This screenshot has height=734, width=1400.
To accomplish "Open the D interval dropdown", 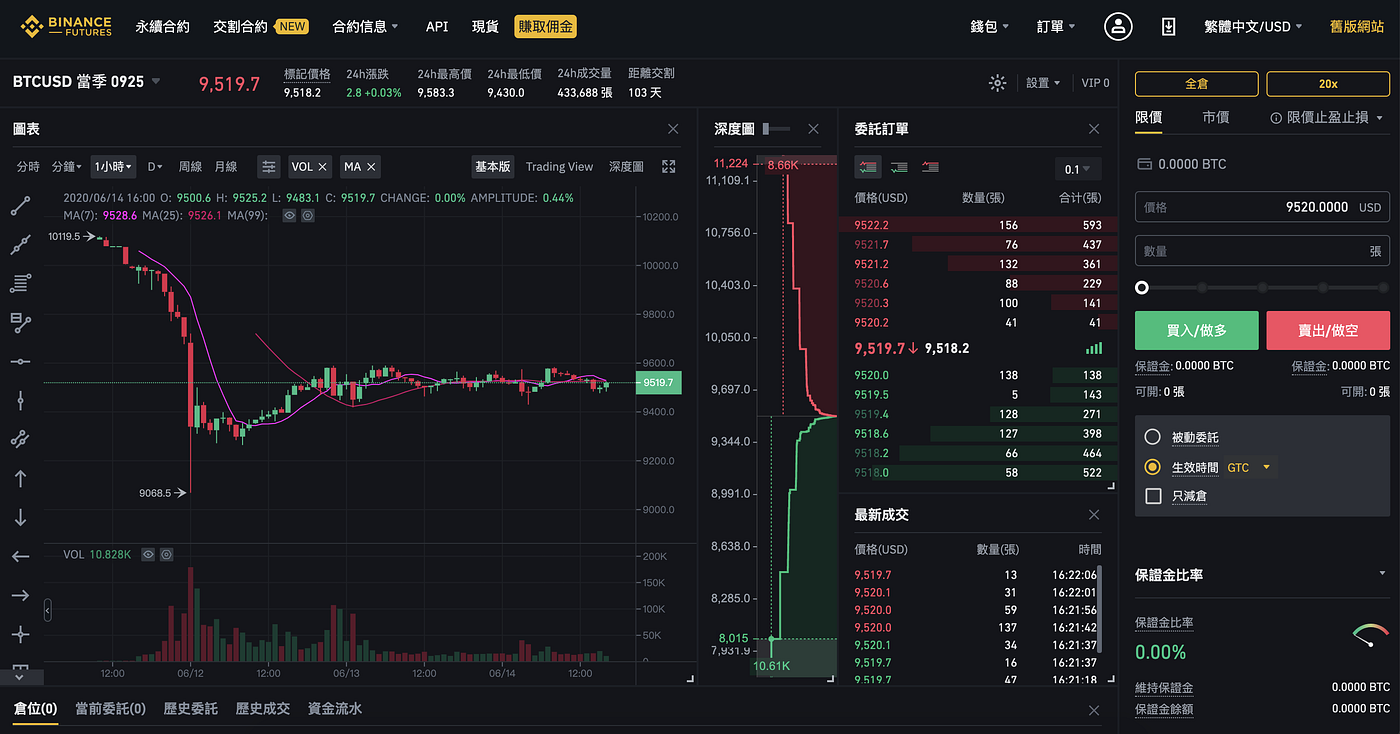I will click(155, 167).
